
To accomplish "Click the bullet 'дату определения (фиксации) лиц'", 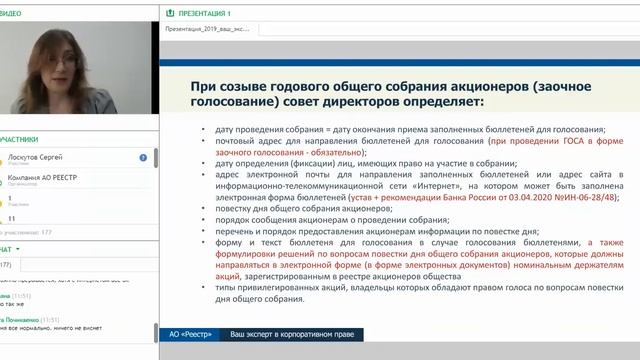I will pyautogui.click(x=366, y=164).
